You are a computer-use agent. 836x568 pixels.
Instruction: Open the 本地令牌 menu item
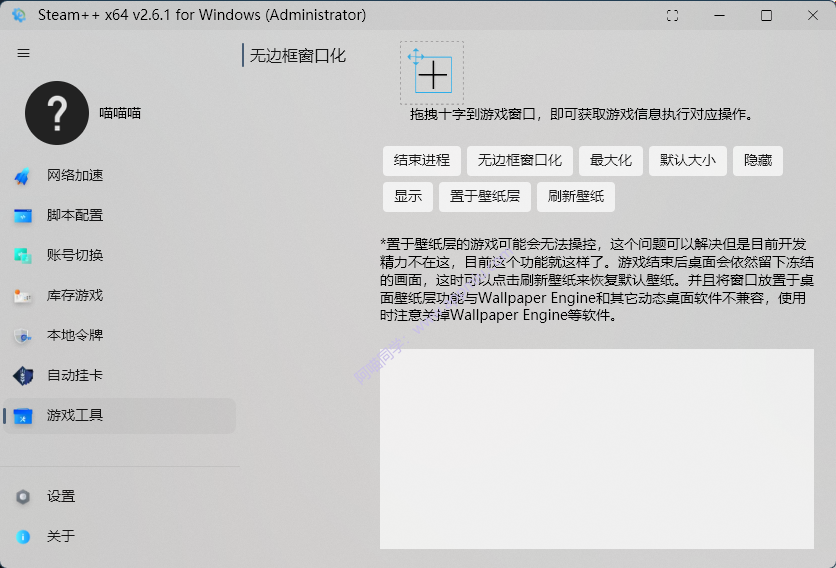coord(119,335)
